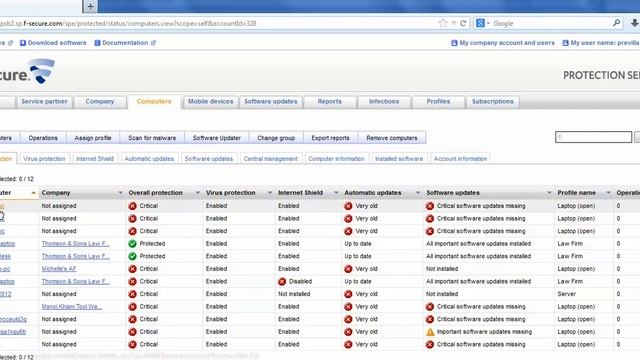Click the Change group button

(276, 138)
